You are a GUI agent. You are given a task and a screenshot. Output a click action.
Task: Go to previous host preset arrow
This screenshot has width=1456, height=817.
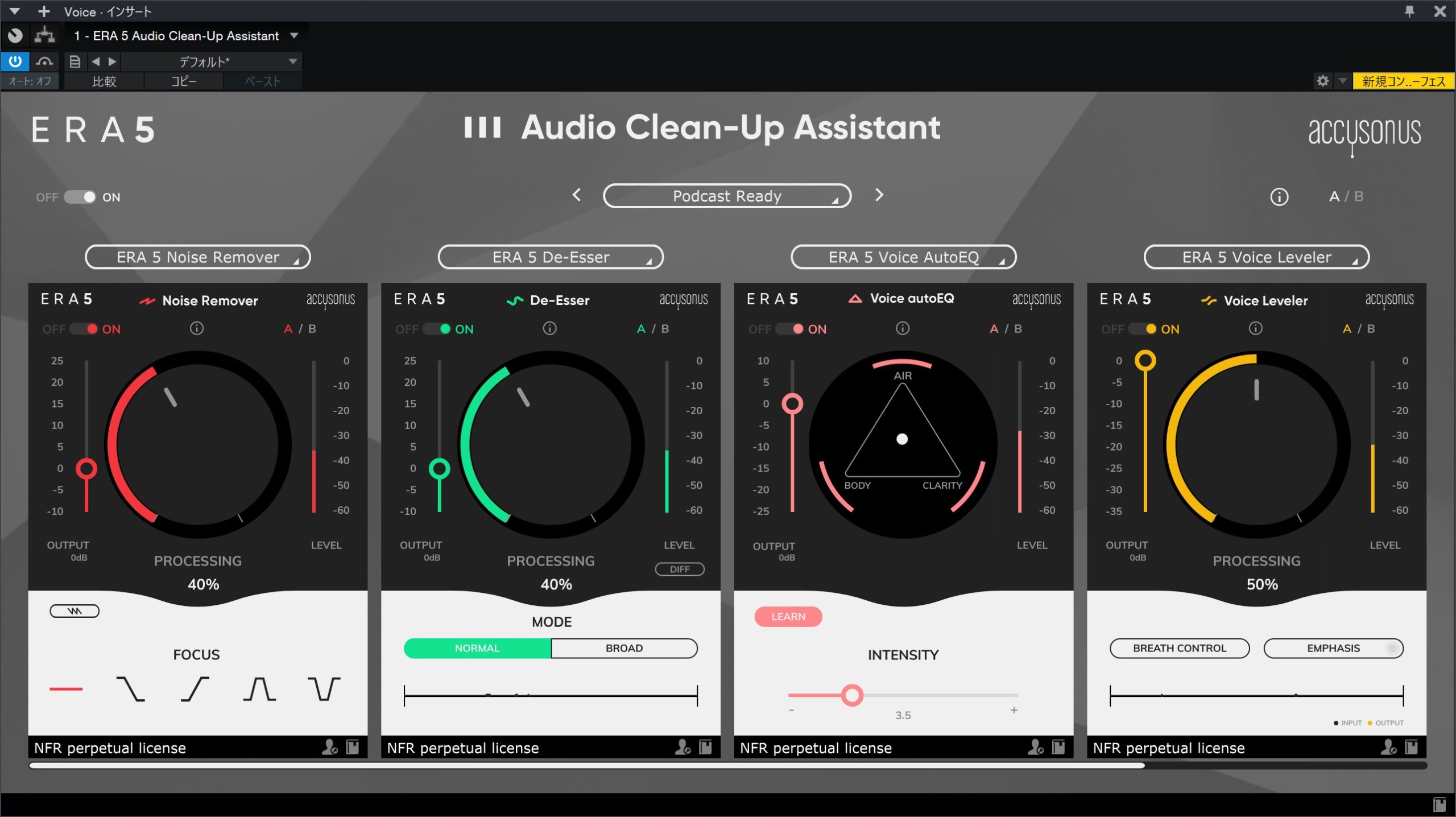pos(96,61)
